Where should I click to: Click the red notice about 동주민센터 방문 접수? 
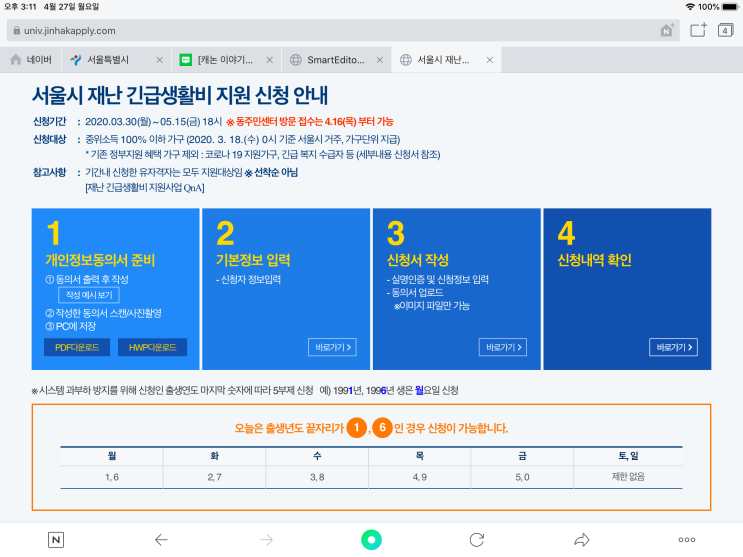coord(310,122)
